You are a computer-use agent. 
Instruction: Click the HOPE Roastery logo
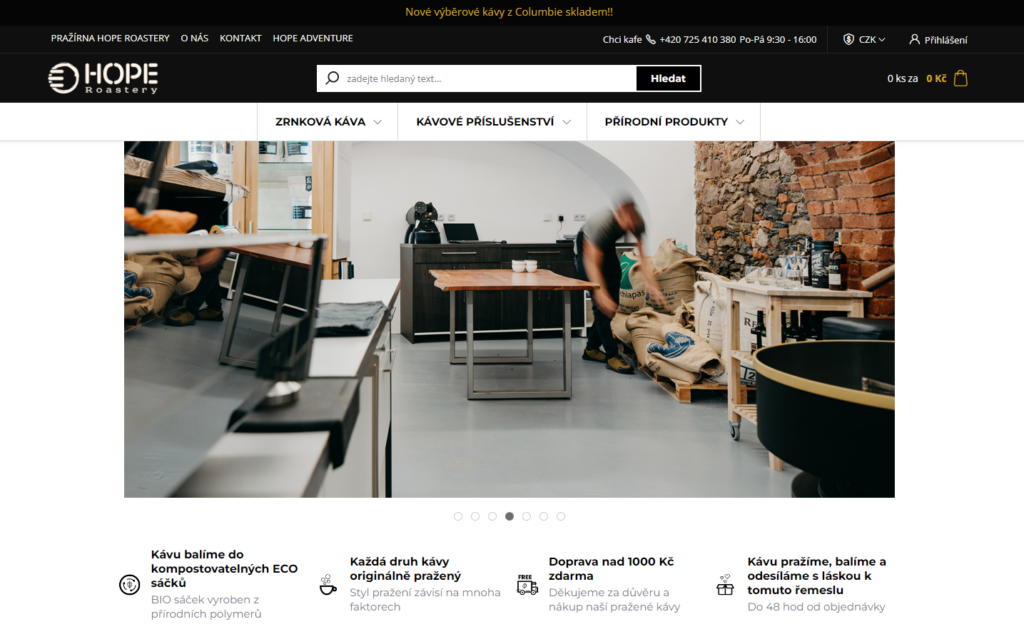tap(103, 78)
